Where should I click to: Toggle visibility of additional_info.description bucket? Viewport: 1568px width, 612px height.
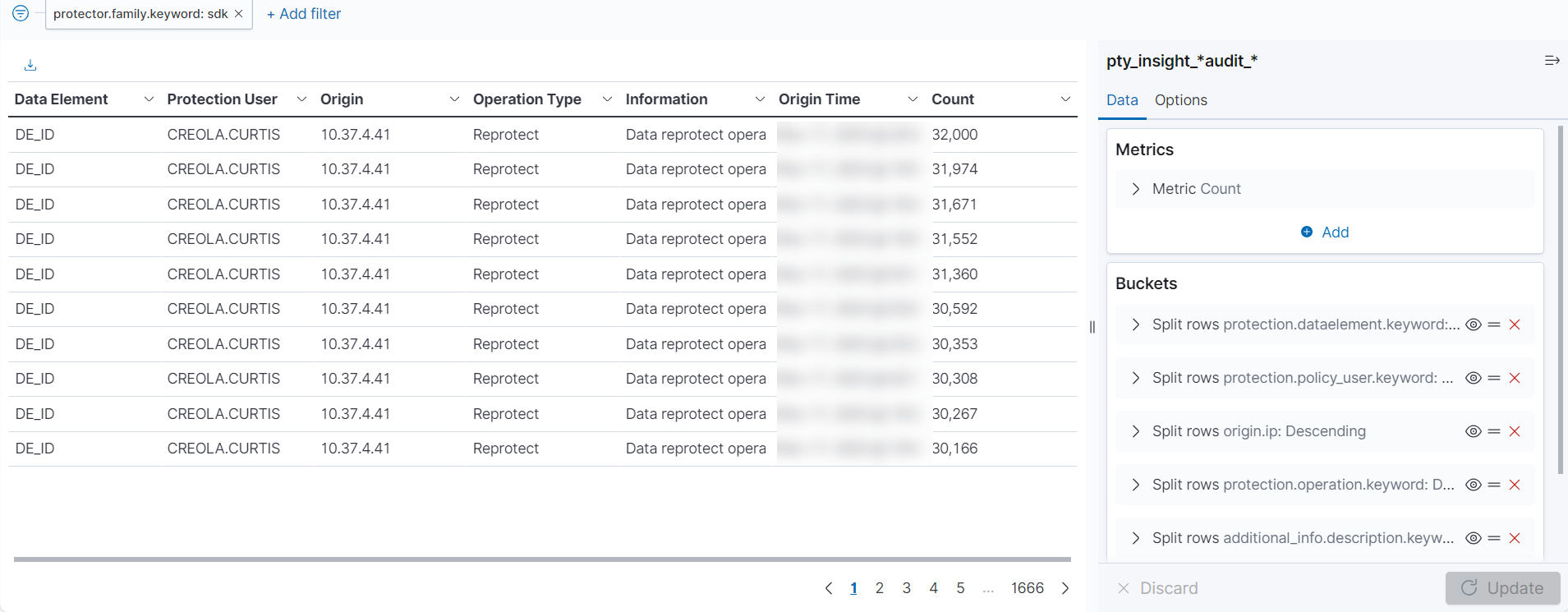[x=1474, y=538]
